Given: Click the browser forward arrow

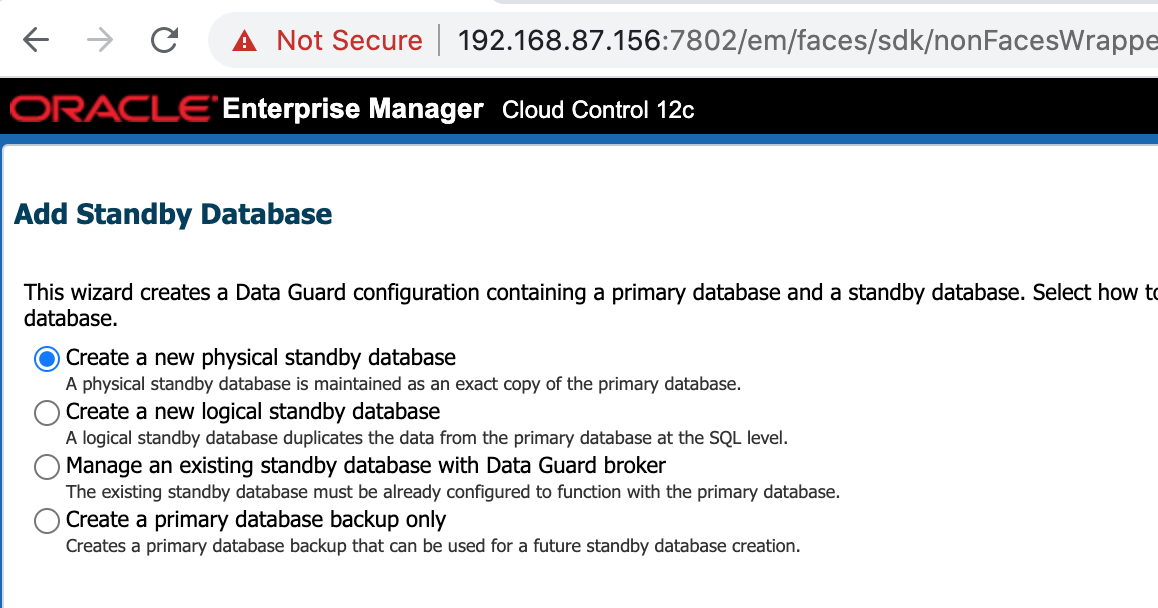Looking at the screenshot, I should pyautogui.click(x=100, y=40).
